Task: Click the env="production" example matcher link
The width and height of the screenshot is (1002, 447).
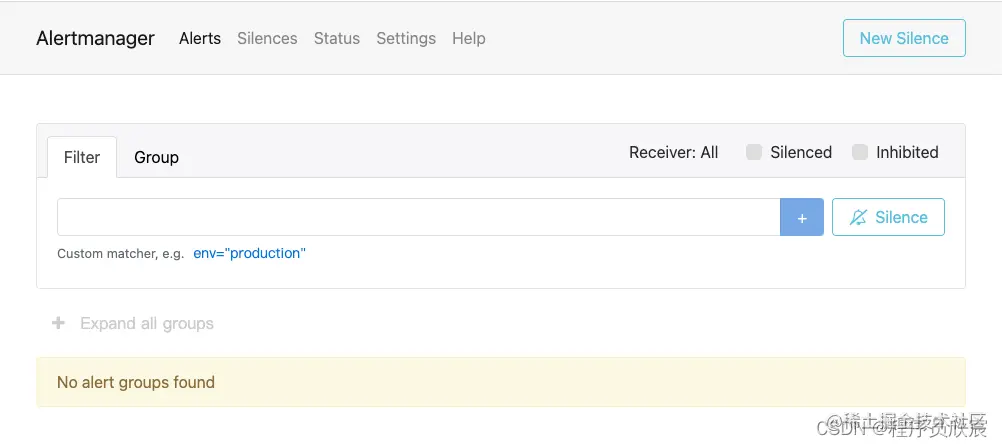Action: [250, 253]
